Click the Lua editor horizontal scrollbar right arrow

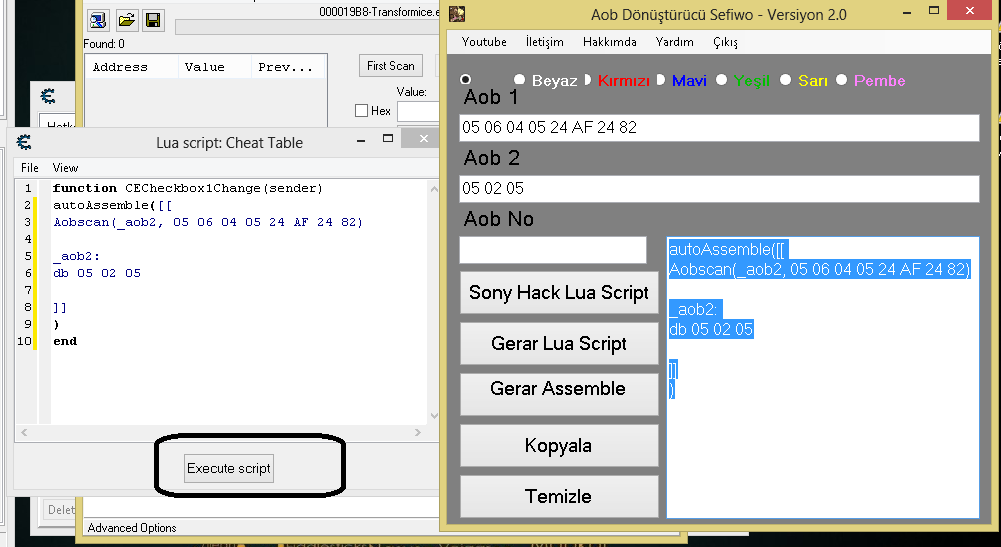418,432
